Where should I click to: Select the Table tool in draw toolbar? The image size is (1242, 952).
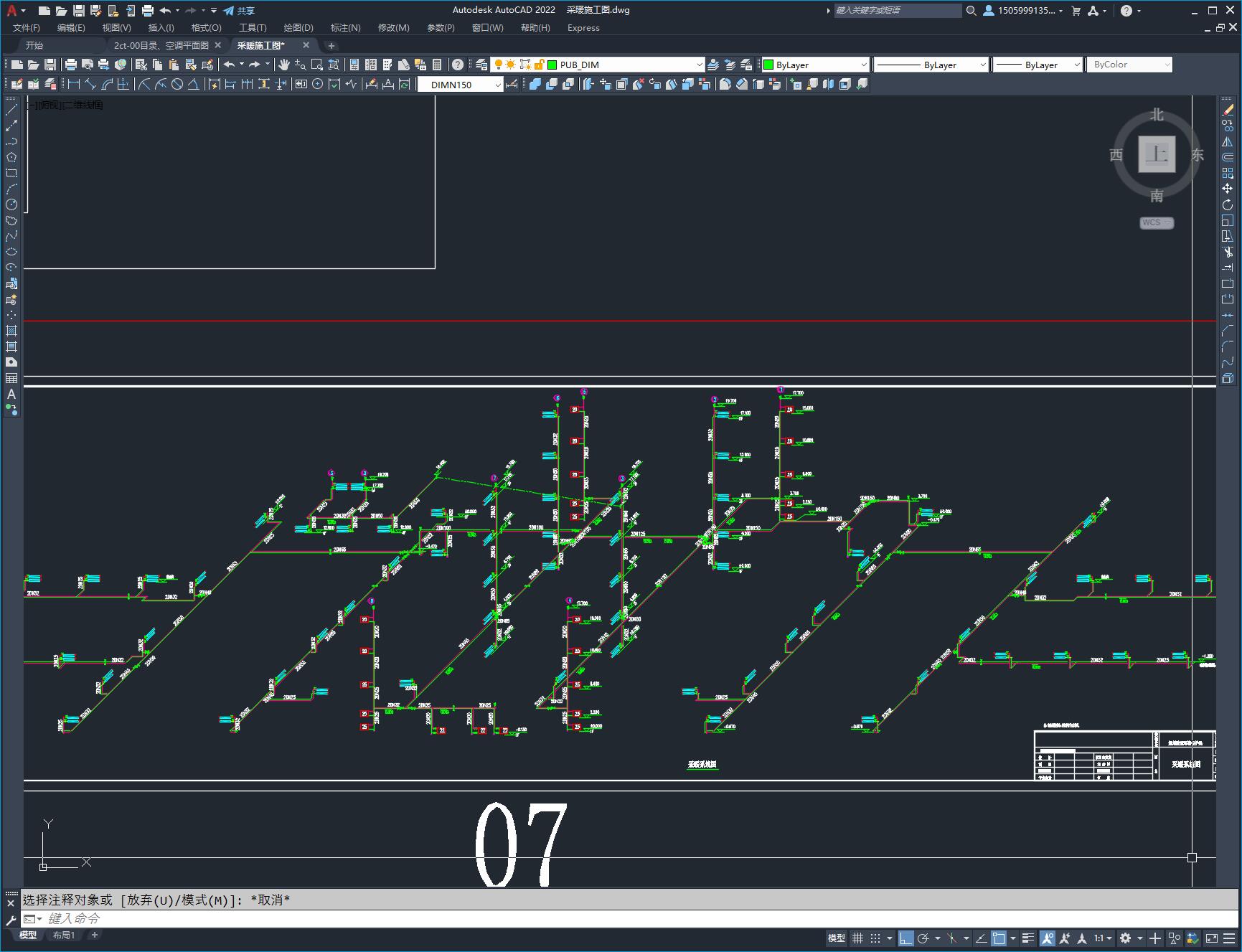coord(11,378)
